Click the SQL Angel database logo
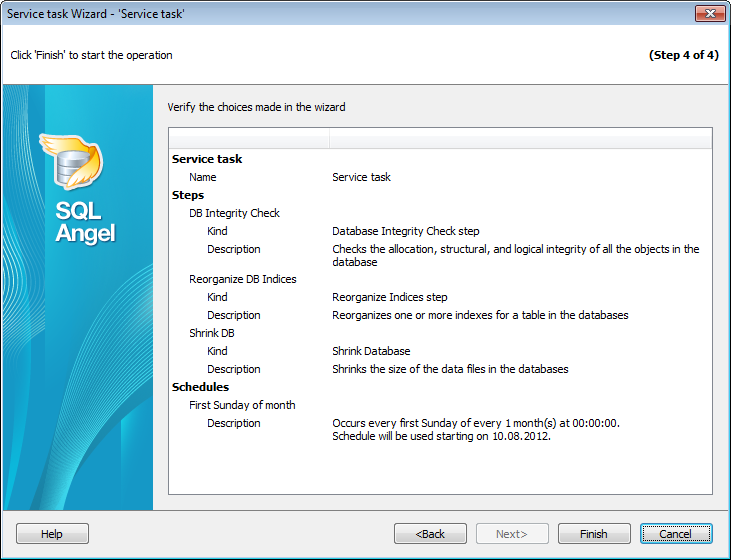Image resolution: width=731 pixels, height=560 pixels. pos(72,161)
